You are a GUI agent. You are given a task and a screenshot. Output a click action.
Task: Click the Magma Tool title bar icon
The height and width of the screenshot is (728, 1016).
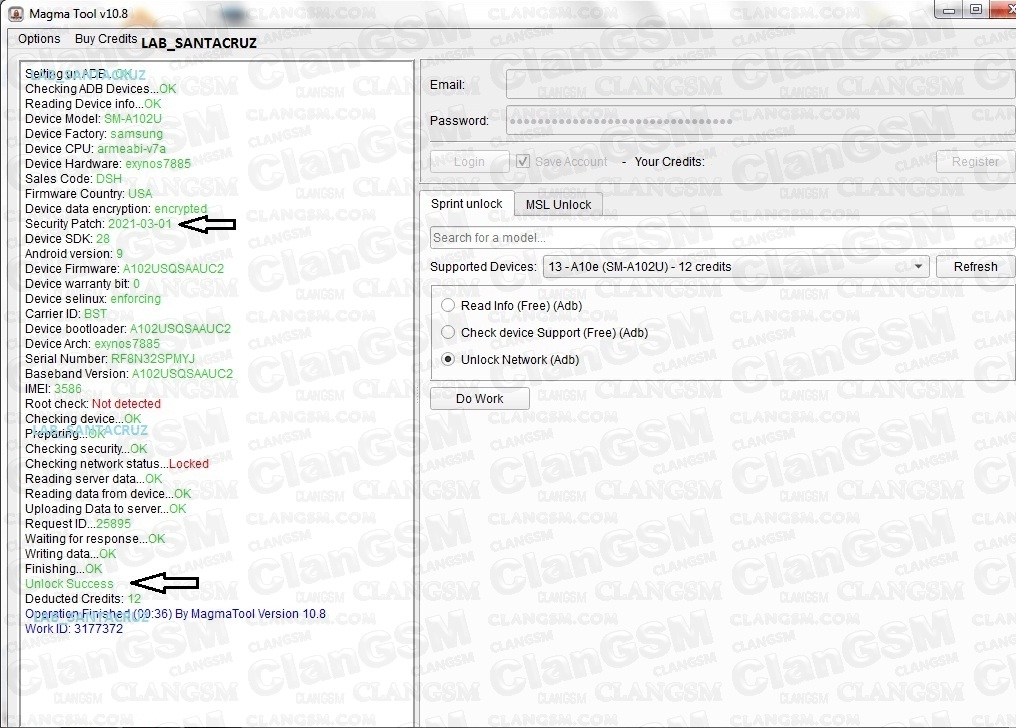coord(16,14)
